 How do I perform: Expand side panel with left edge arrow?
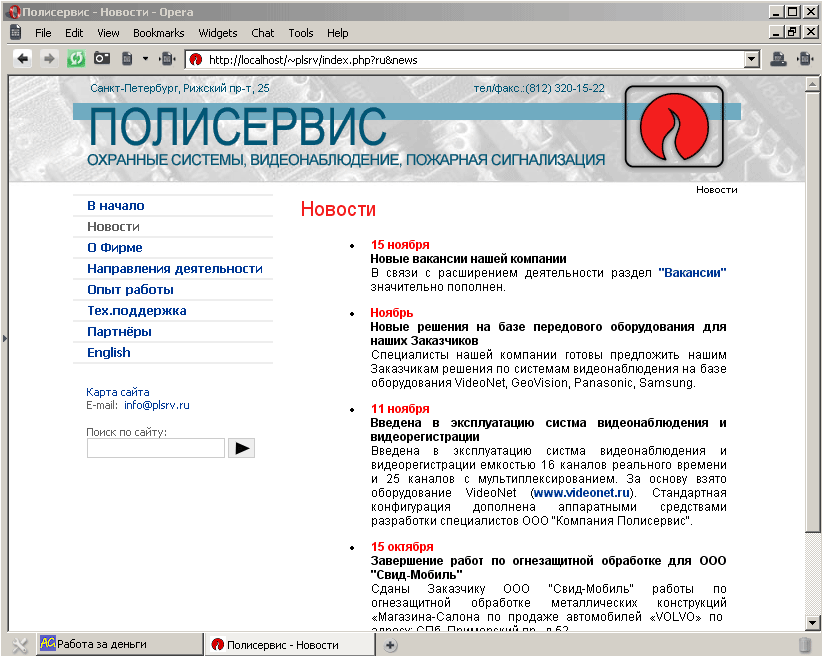(5, 338)
